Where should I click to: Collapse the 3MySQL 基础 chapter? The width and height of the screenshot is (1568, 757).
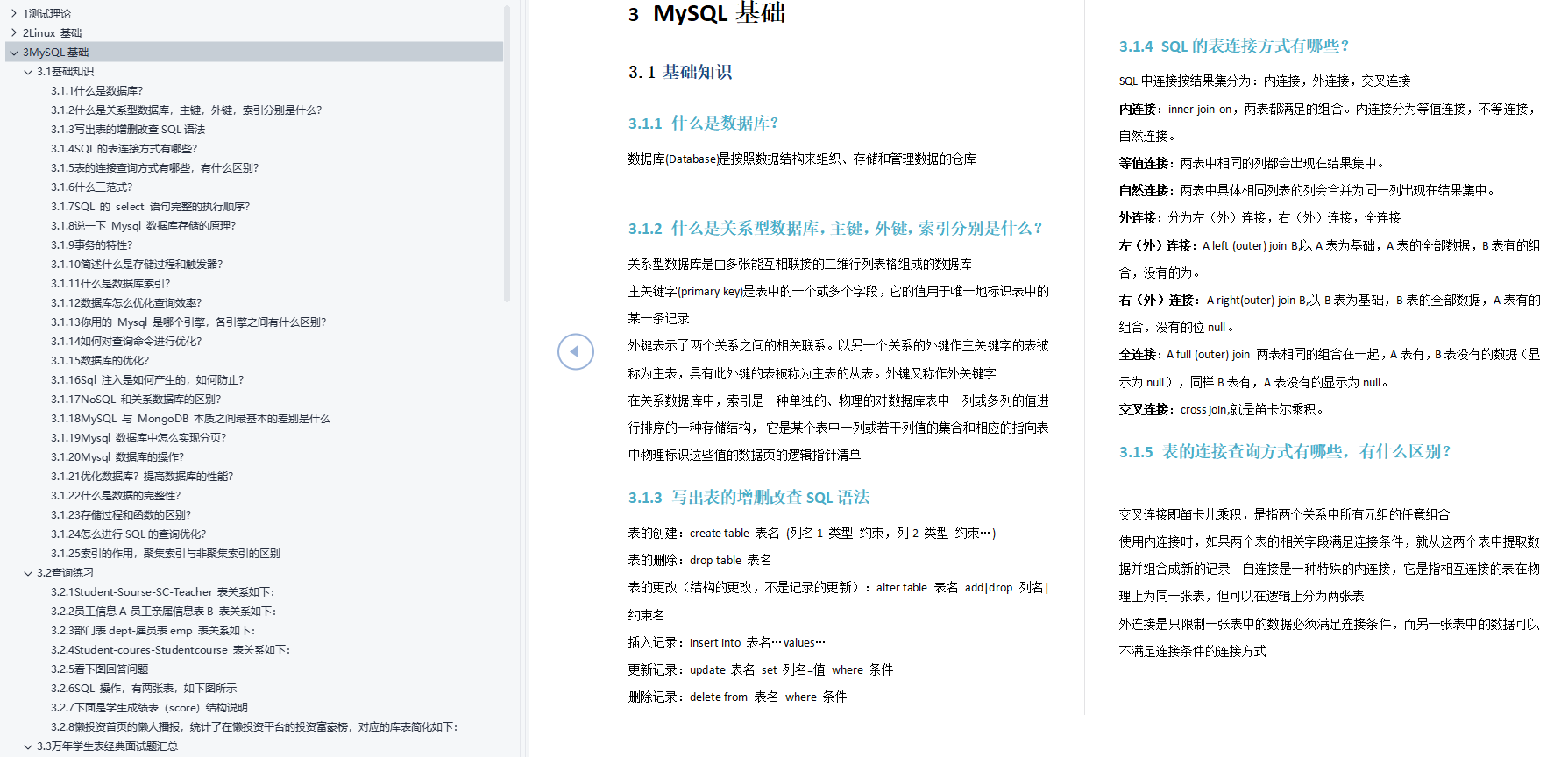tap(13, 52)
